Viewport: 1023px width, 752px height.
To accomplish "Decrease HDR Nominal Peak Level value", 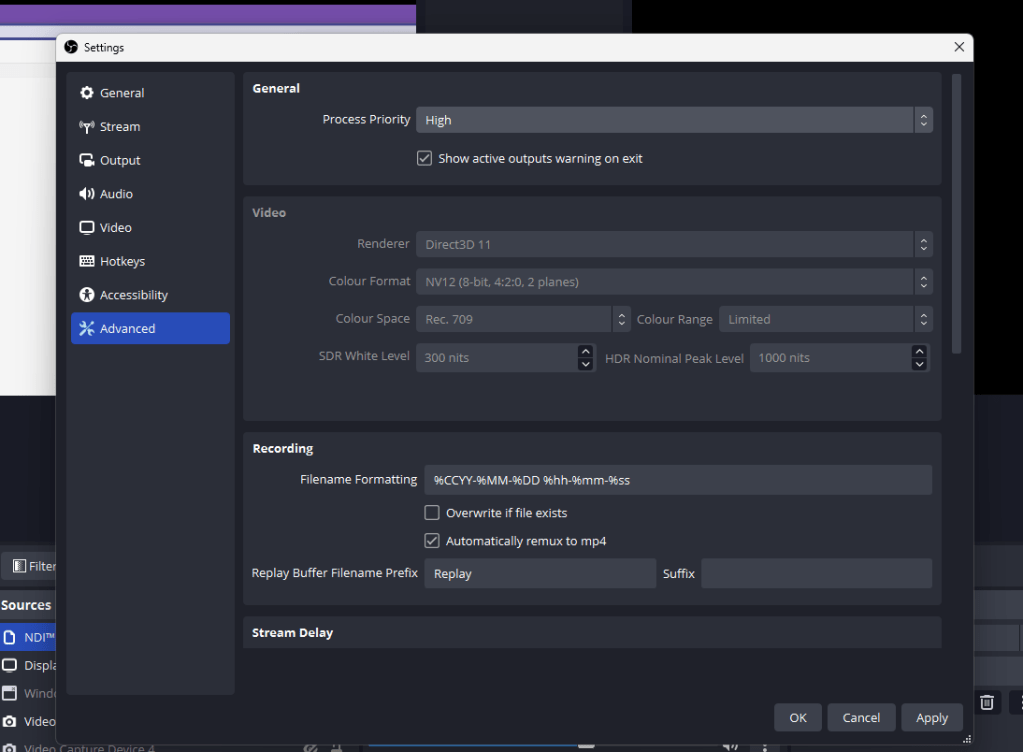I will (919, 365).
